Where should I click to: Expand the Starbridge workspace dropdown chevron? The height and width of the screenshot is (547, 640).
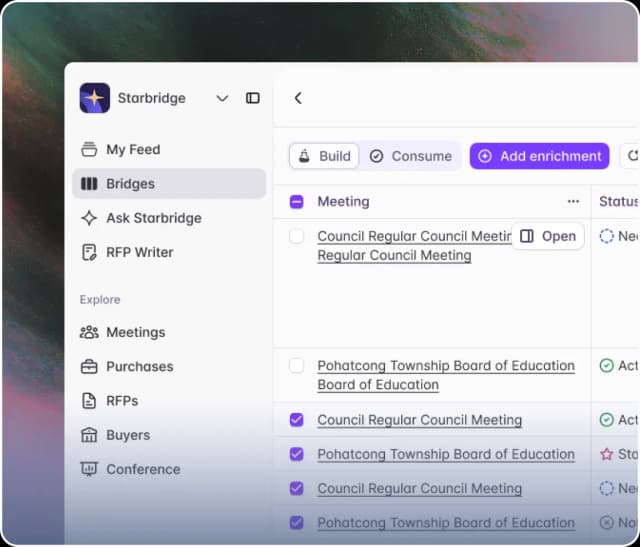click(222, 98)
